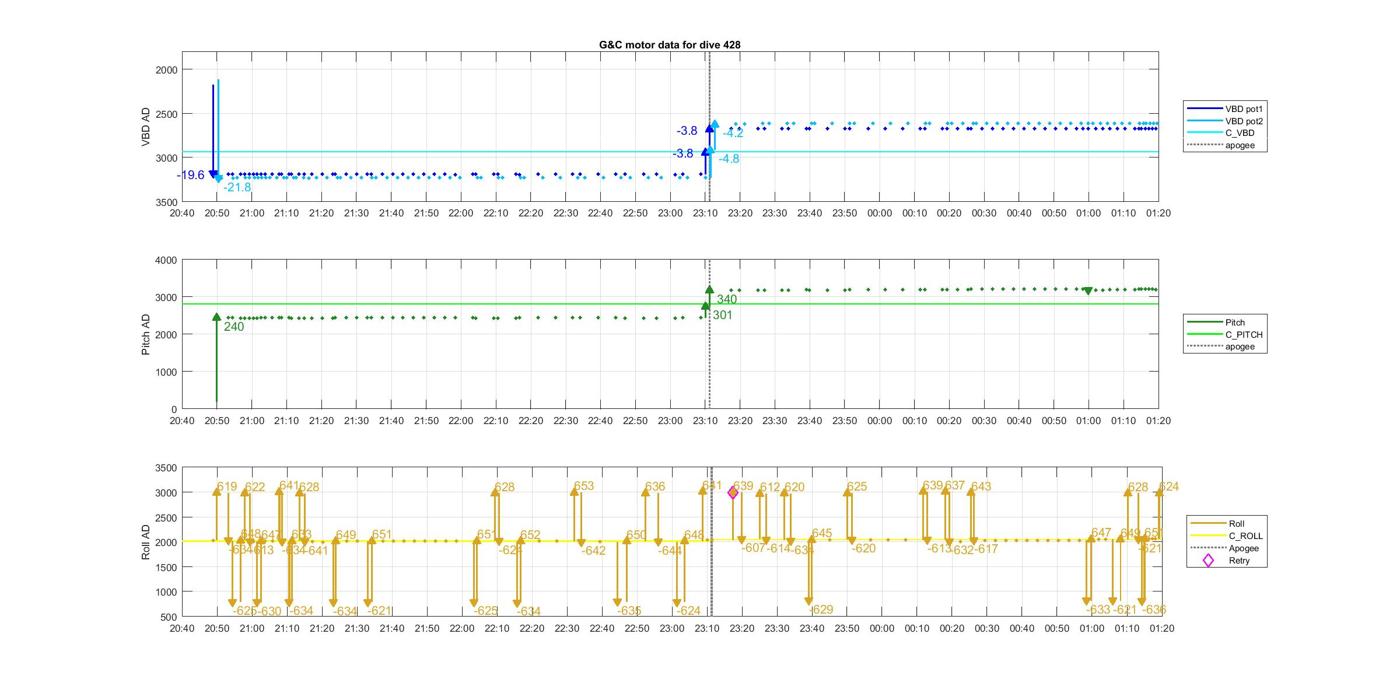1400x693 pixels.
Task: Click the '2000' tick on VBD AD axis
Action: pos(166,70)
